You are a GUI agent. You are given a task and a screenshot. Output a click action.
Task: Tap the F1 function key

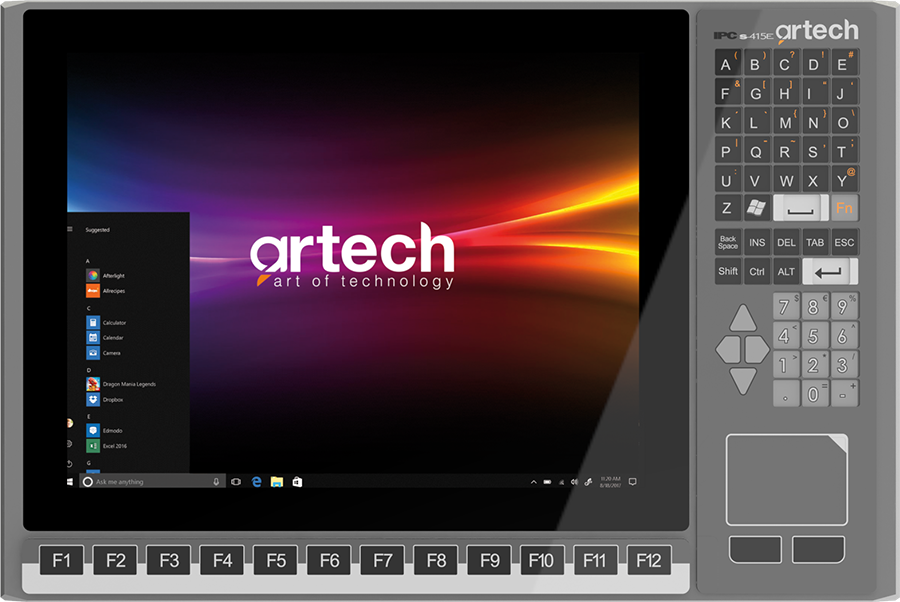(x=61, y=560)
